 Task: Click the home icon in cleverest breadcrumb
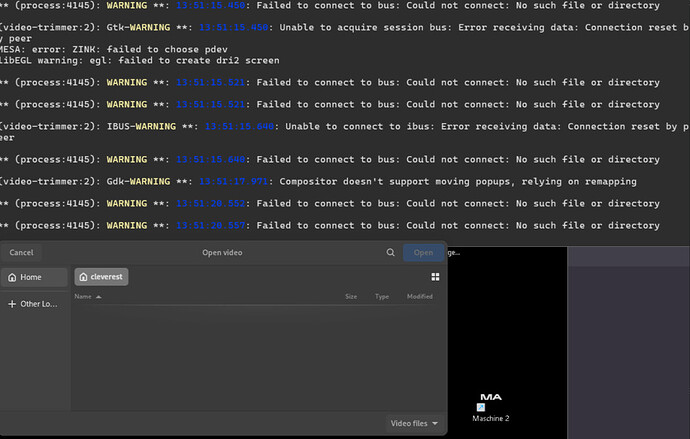coord(83,277)
